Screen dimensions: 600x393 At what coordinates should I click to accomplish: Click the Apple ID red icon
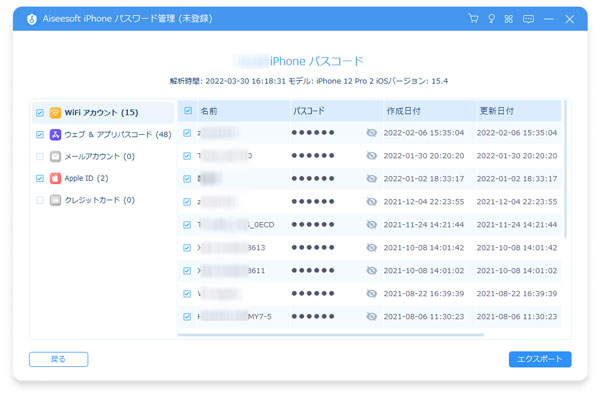coord(55,178)
